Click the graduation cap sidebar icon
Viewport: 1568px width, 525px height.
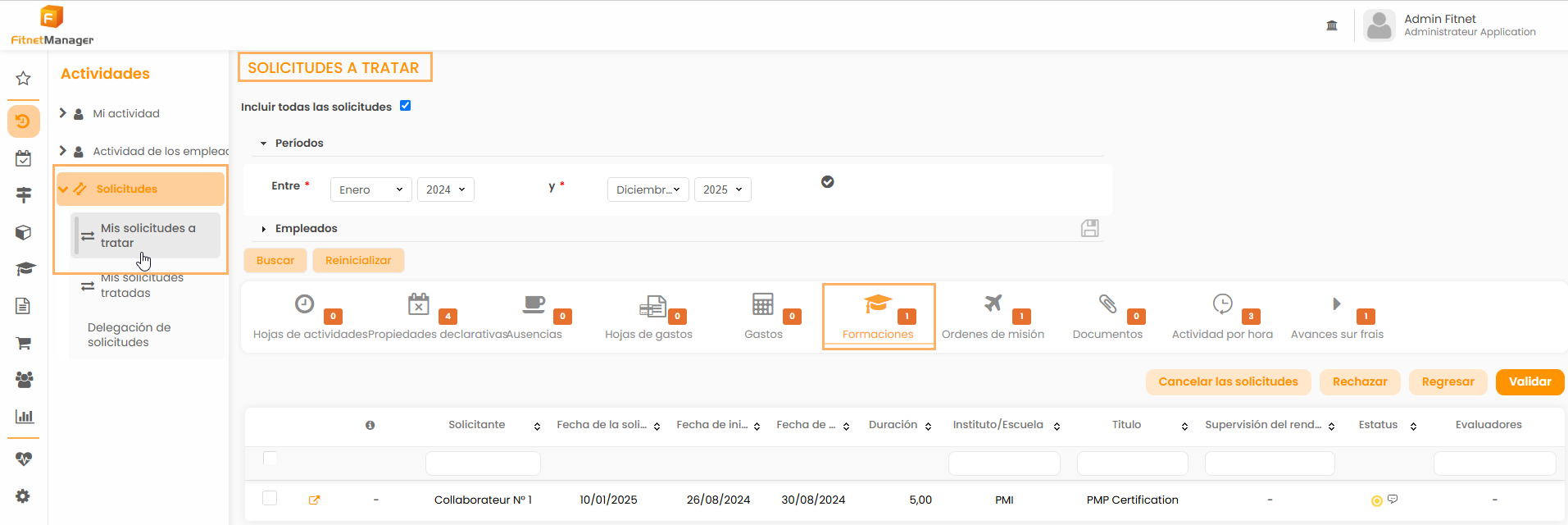[x=25, y=269]
